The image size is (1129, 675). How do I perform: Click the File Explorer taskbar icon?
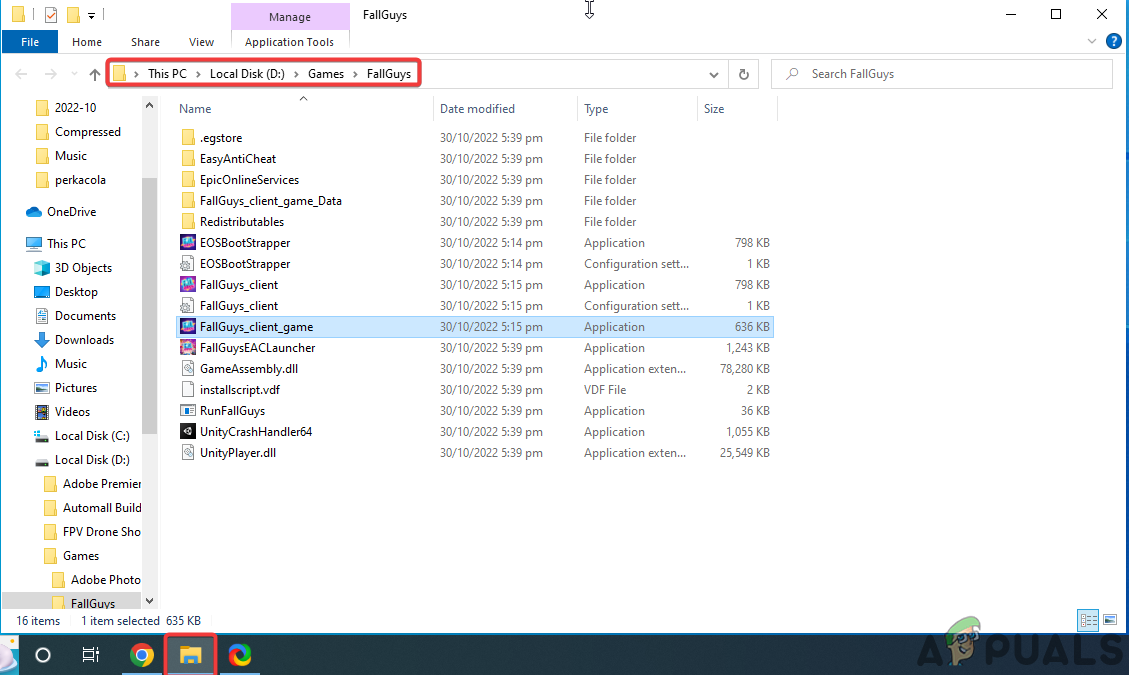coord(190,655)
